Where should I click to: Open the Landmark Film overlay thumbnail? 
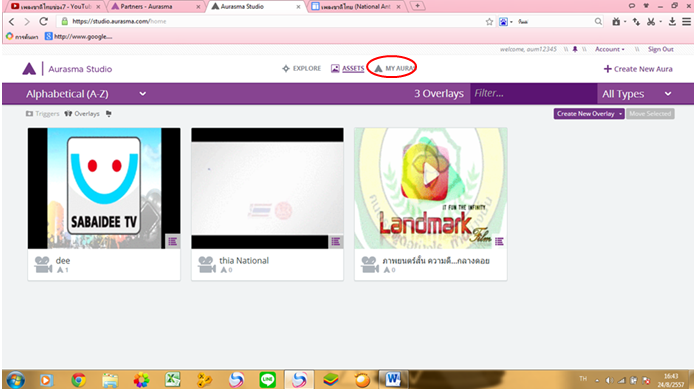(x=431, y=188)
